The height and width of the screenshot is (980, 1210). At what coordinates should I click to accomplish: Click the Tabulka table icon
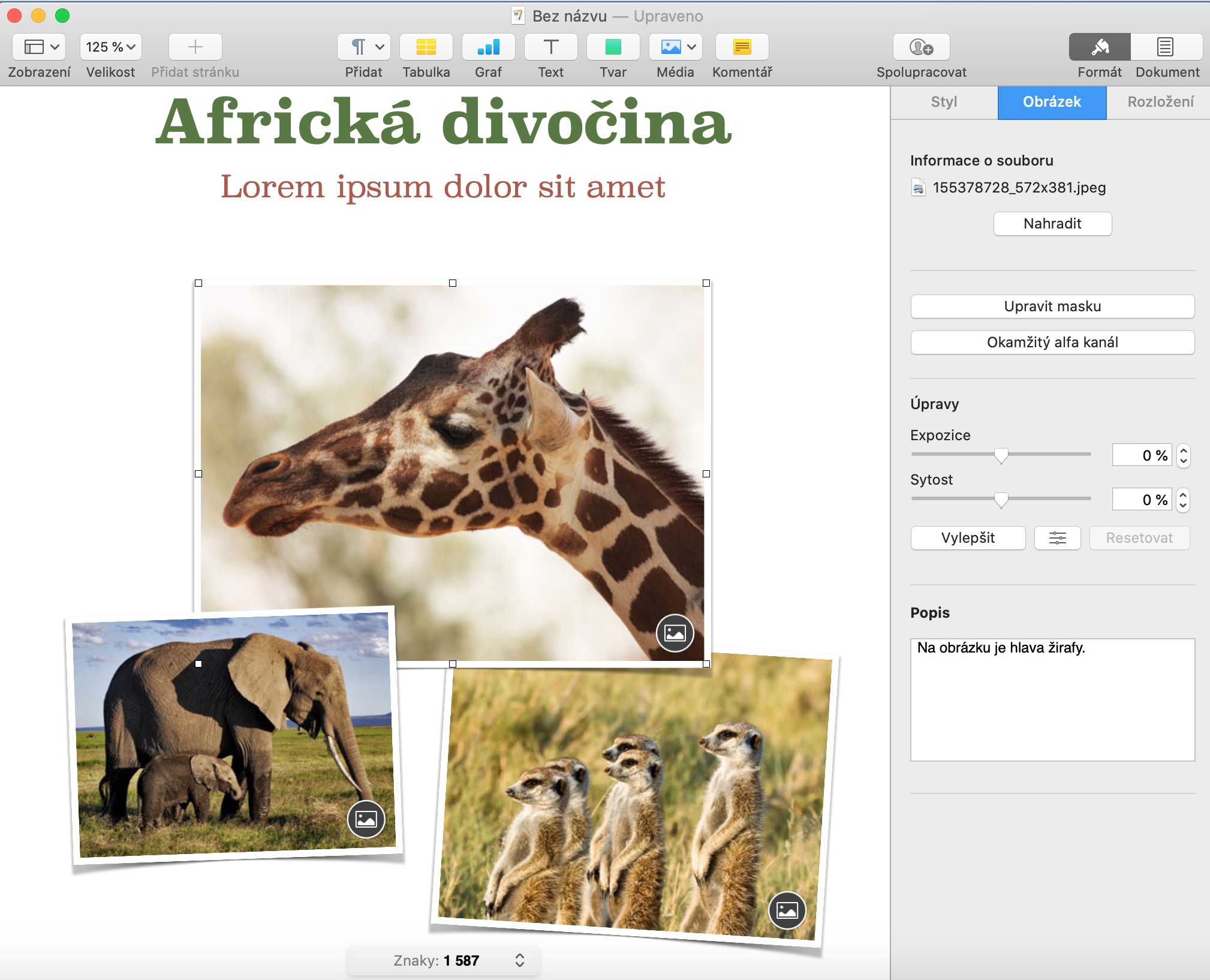(426, 47)
